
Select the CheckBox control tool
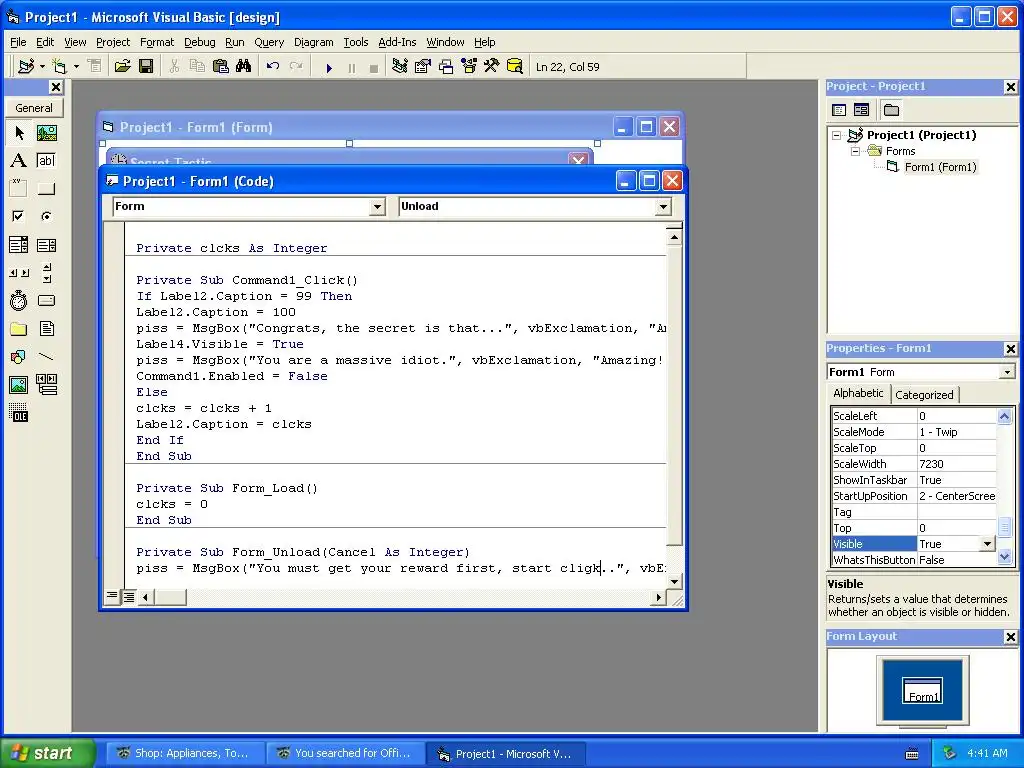[x=19, y=216]
